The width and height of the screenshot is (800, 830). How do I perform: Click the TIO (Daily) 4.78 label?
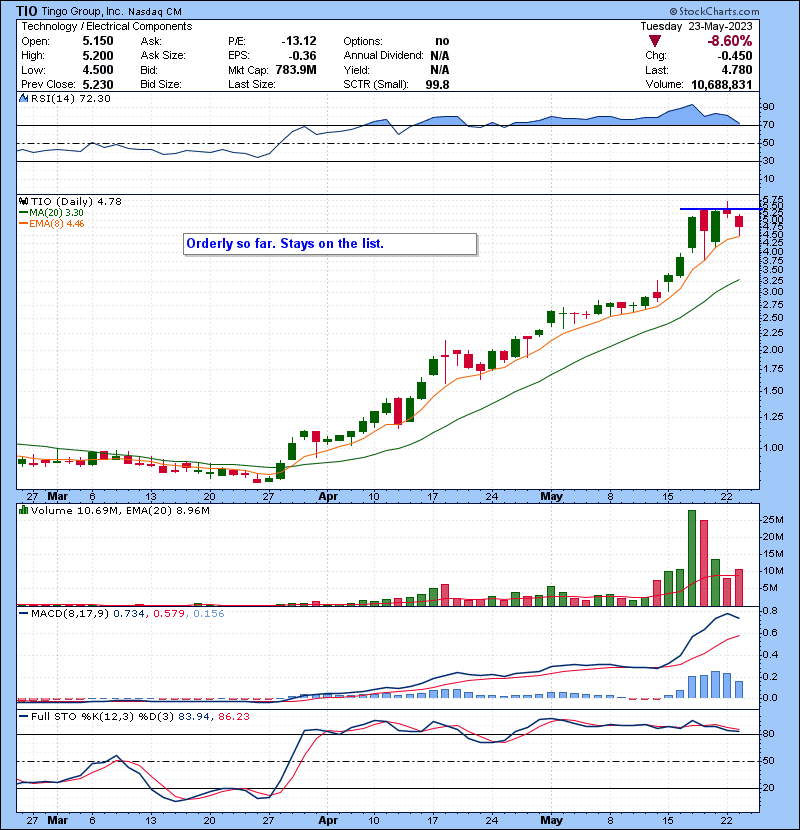(76, 201)
